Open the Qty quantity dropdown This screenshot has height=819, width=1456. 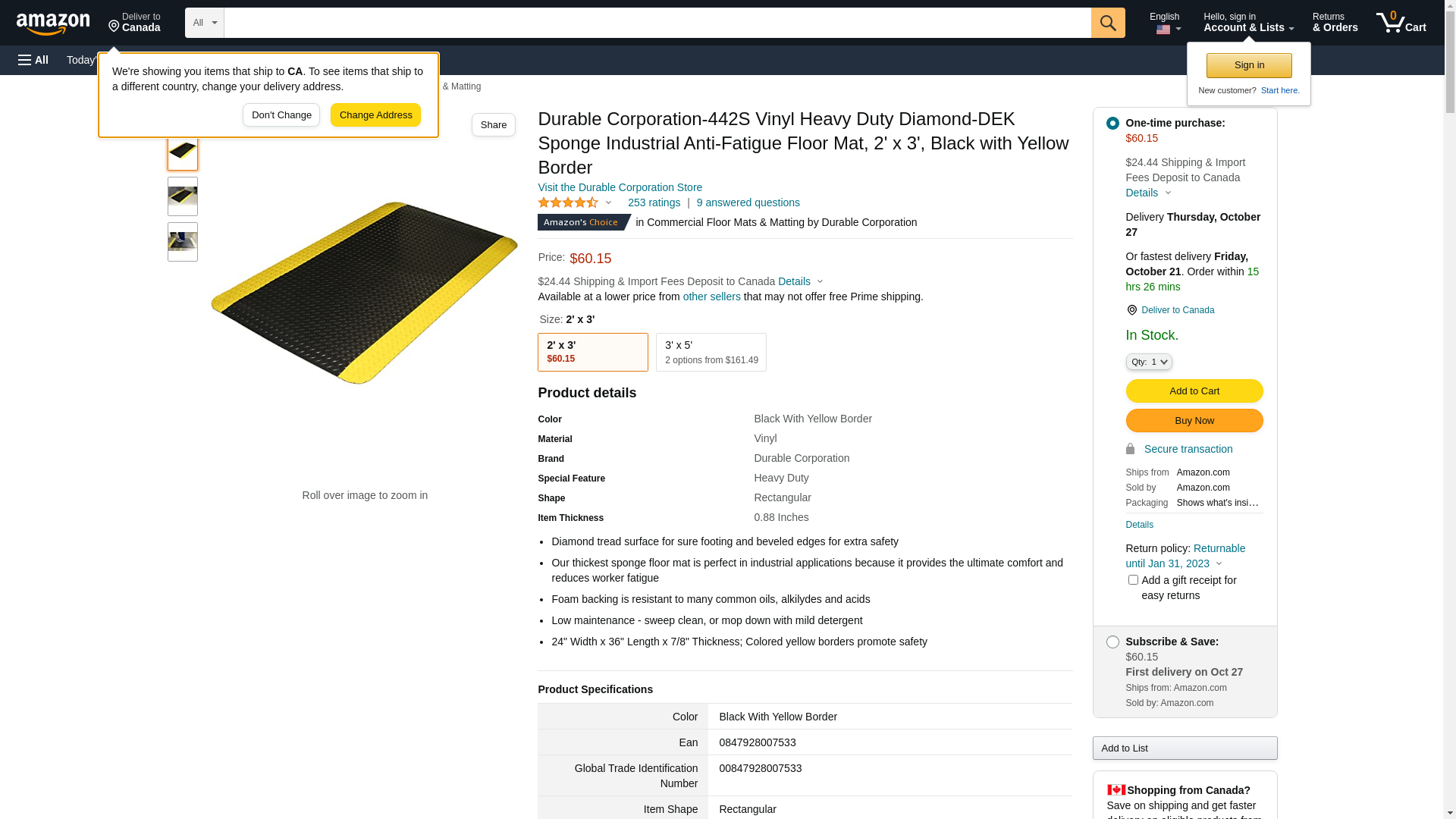click(x=1149, y=362)
